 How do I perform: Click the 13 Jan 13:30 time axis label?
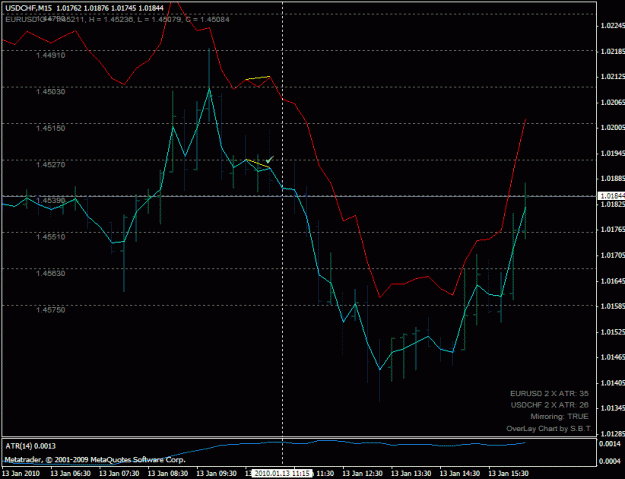(x=411, y=473)
